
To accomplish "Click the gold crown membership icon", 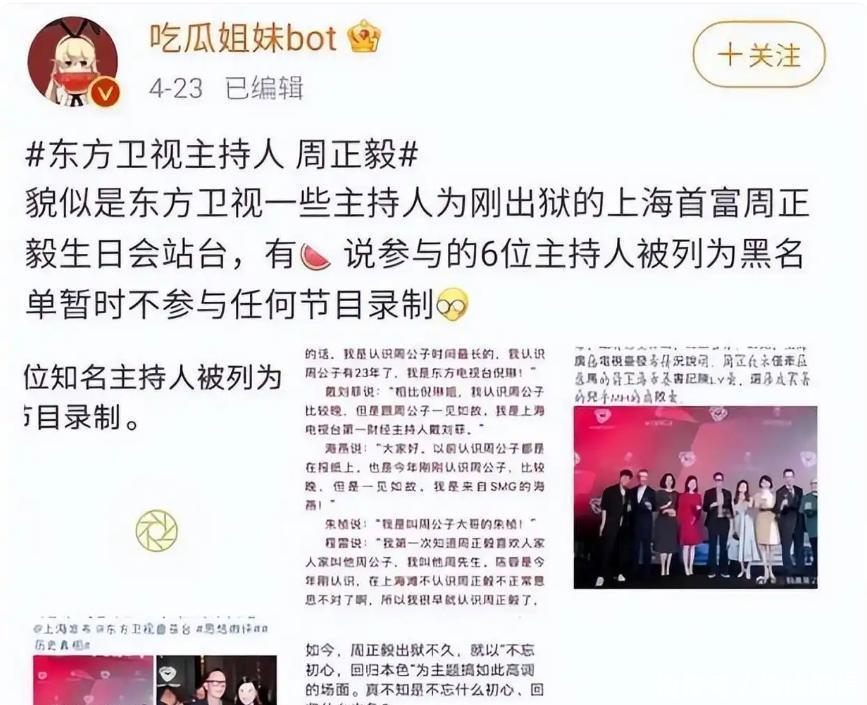I will [364, 36].
